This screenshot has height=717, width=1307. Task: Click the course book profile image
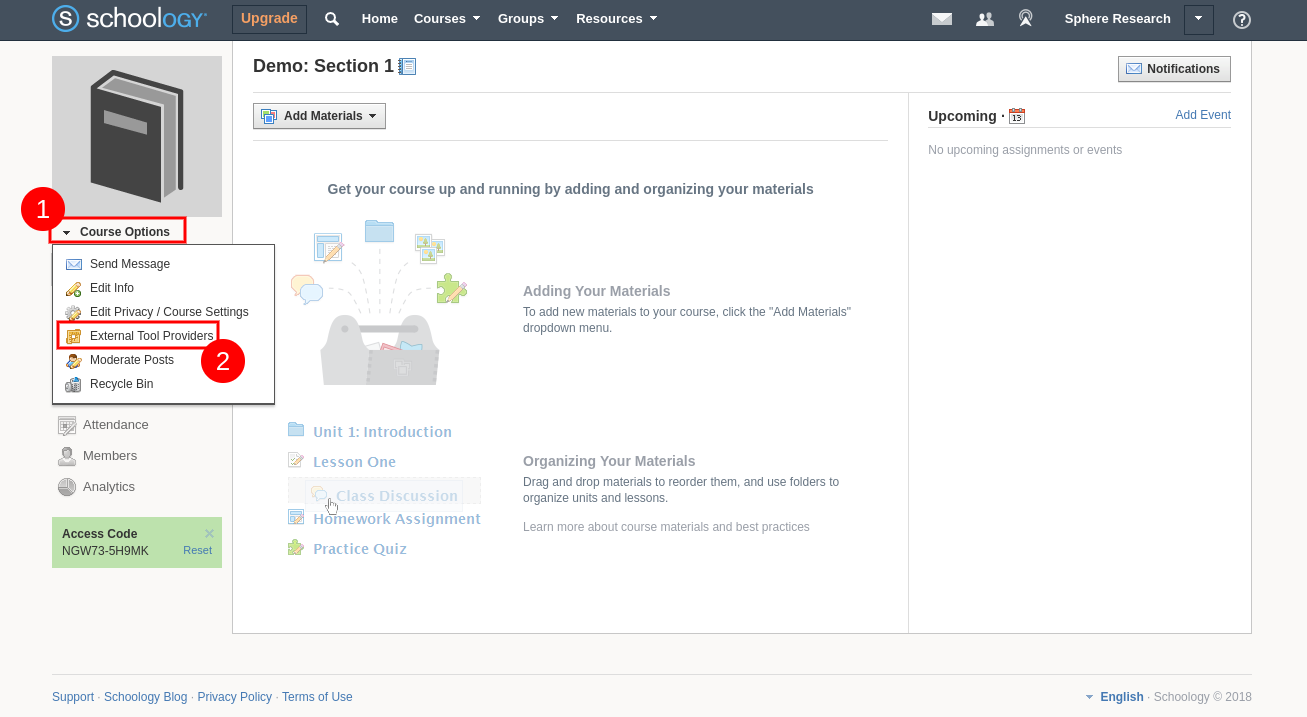(x=137, y=136)
